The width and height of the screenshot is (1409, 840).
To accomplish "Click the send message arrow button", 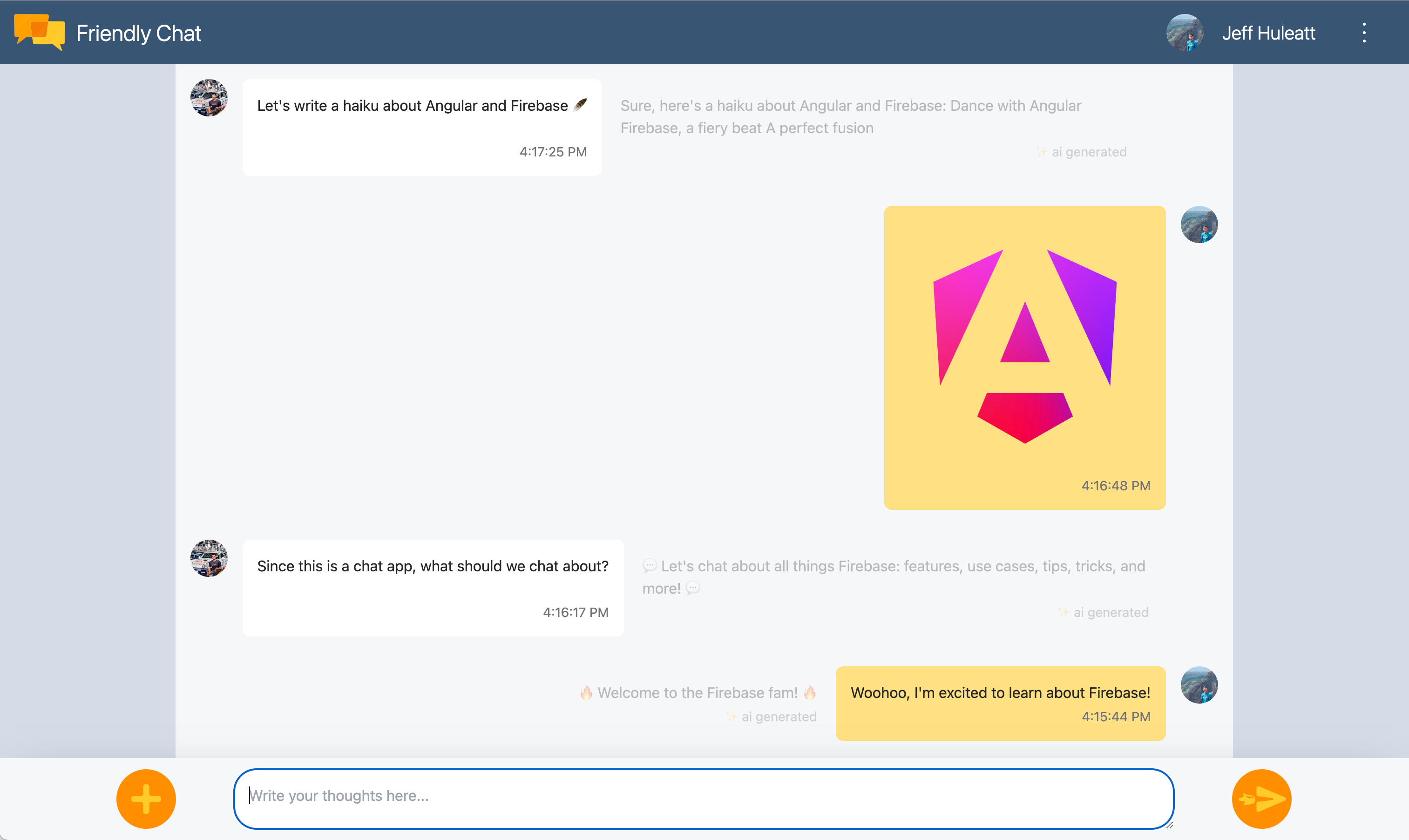I will point(1261,796).
